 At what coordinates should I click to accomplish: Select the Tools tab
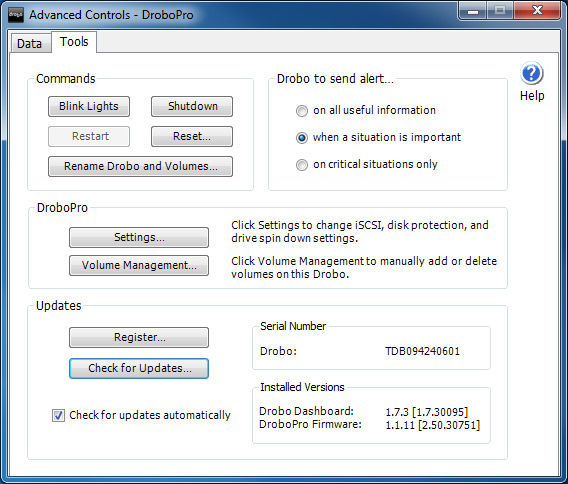[74, 42]
